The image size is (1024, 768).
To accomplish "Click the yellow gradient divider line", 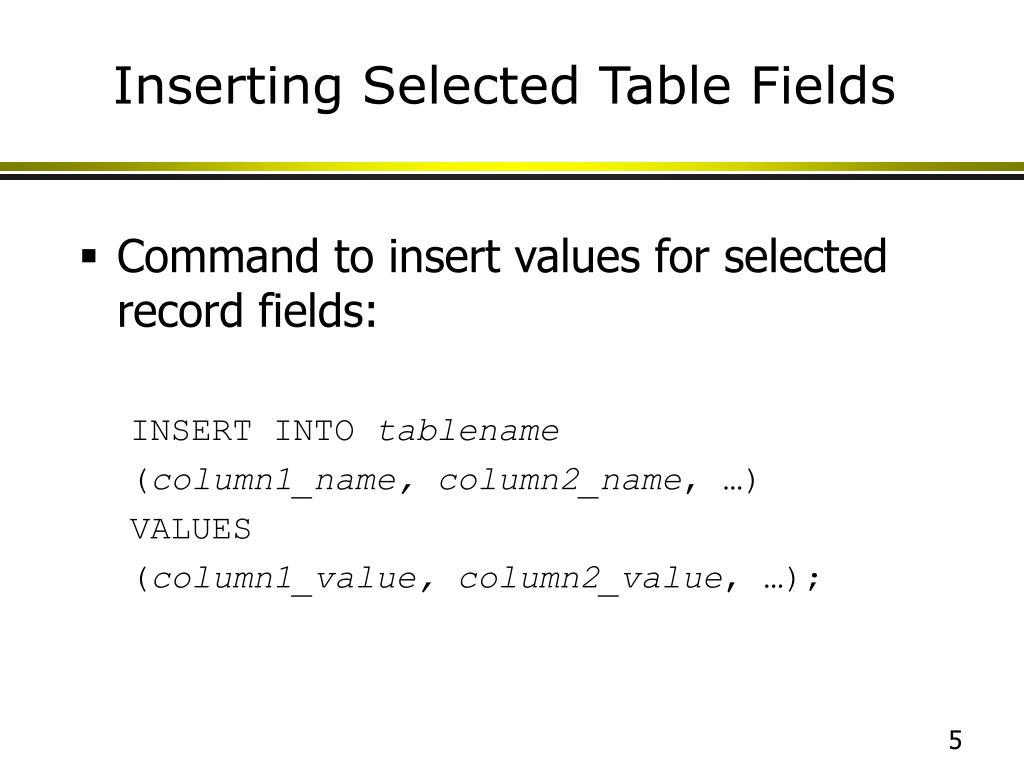I will coord(512,167).
